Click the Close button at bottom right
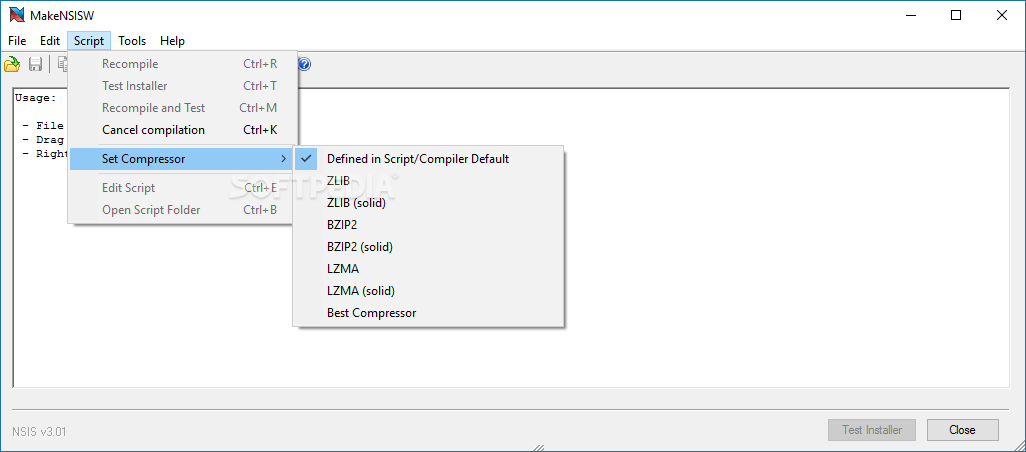This screenshot has width=1026, height=452. [963, 430]
